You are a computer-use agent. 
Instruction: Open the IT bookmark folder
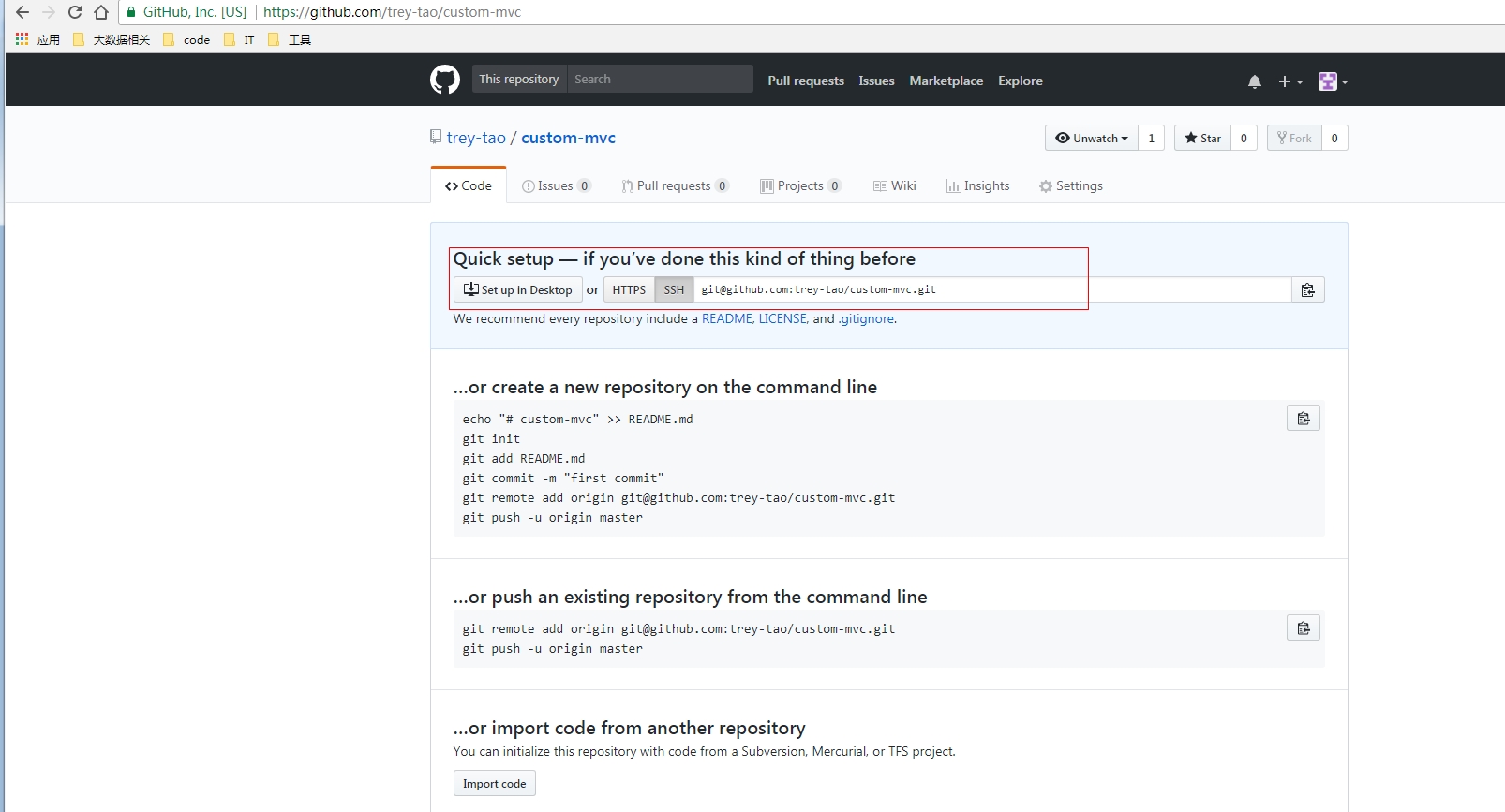(x=239, y=39)
